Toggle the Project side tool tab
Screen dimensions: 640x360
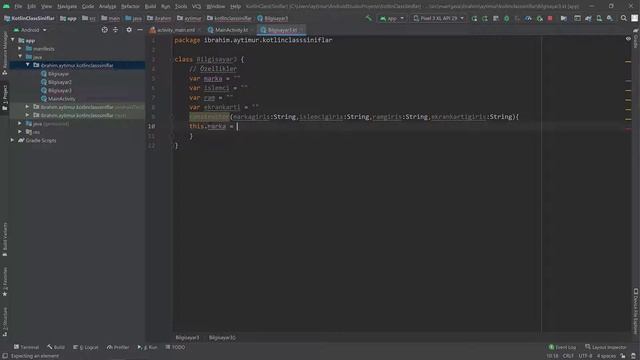(5, 97)
